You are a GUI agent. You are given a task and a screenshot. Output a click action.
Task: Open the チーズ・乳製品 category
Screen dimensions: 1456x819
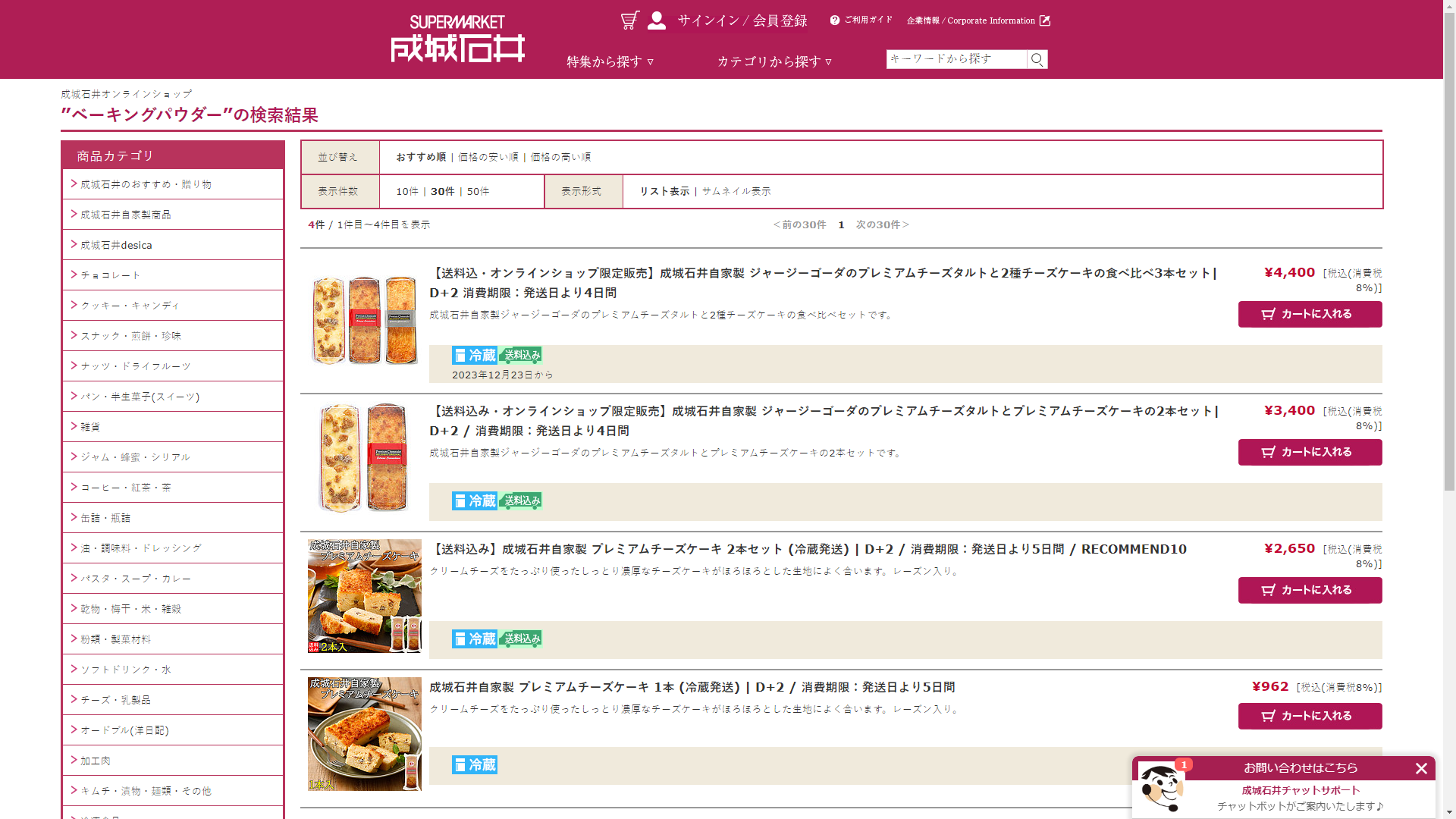[115, 700]
